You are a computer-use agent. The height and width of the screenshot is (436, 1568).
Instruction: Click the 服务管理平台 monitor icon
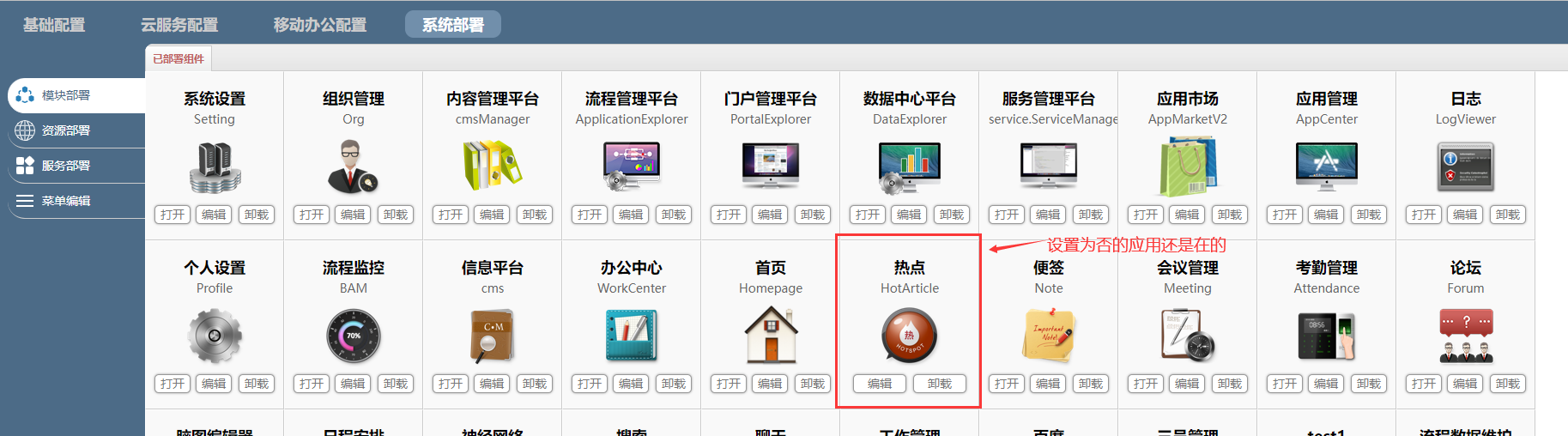(1048, 166)
